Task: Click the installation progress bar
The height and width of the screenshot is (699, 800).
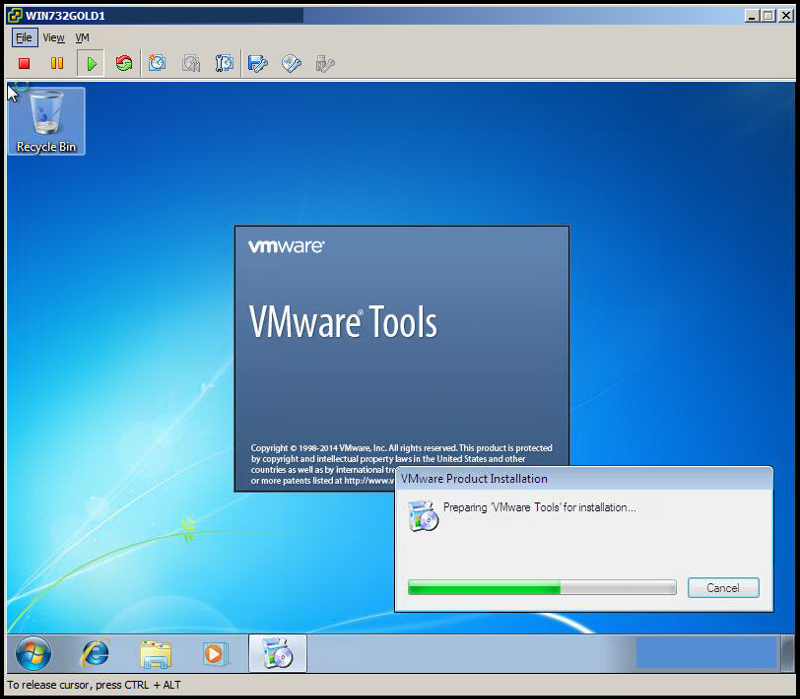Action: (x=542, y=587)
